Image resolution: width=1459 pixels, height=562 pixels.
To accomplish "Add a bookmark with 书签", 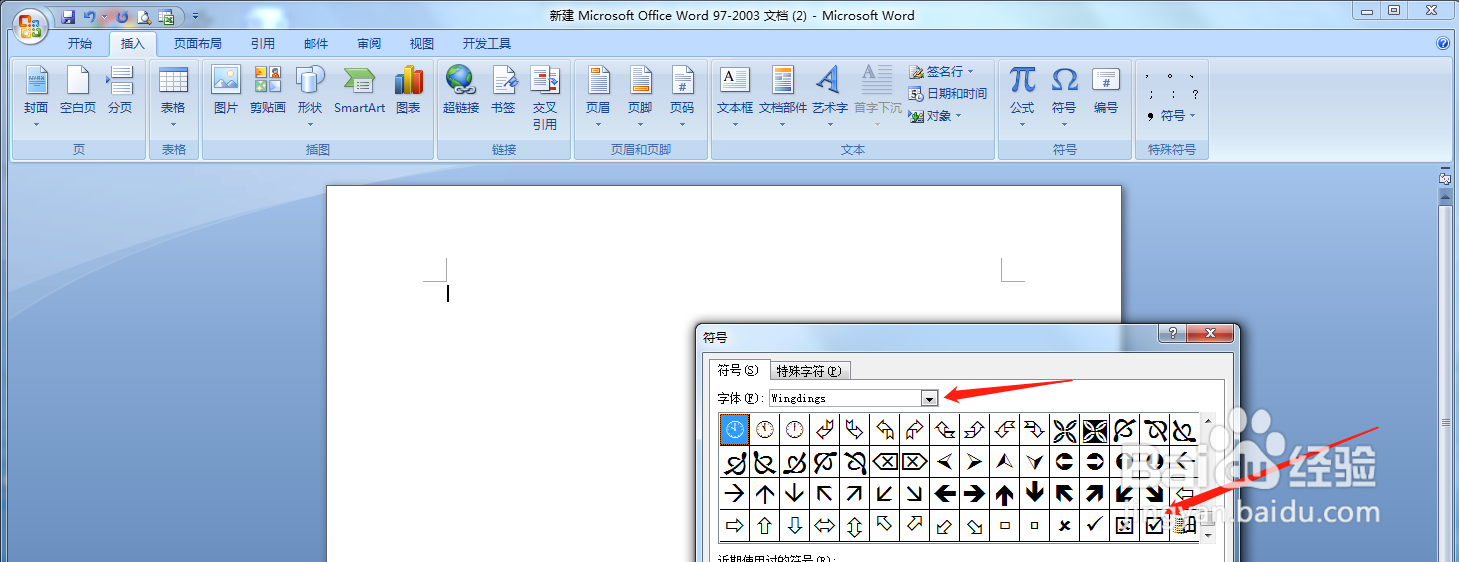I will click(x=503, y=90).
